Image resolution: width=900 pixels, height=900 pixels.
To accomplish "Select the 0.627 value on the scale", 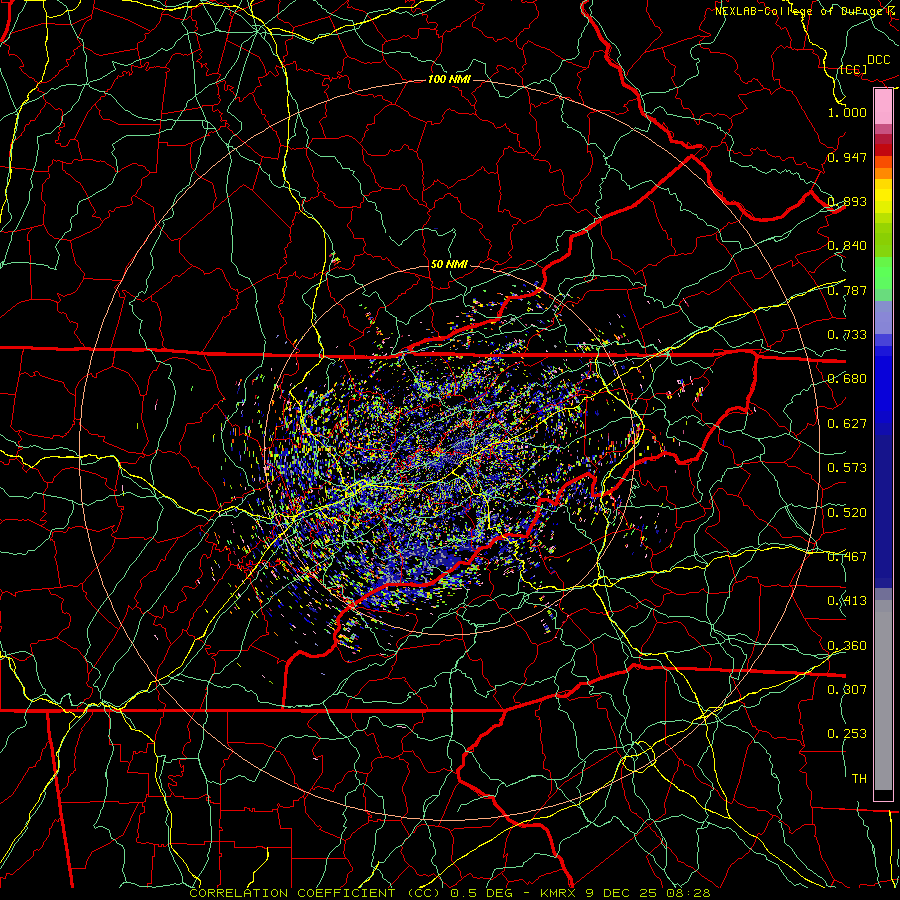I will (x=847, y=424).
